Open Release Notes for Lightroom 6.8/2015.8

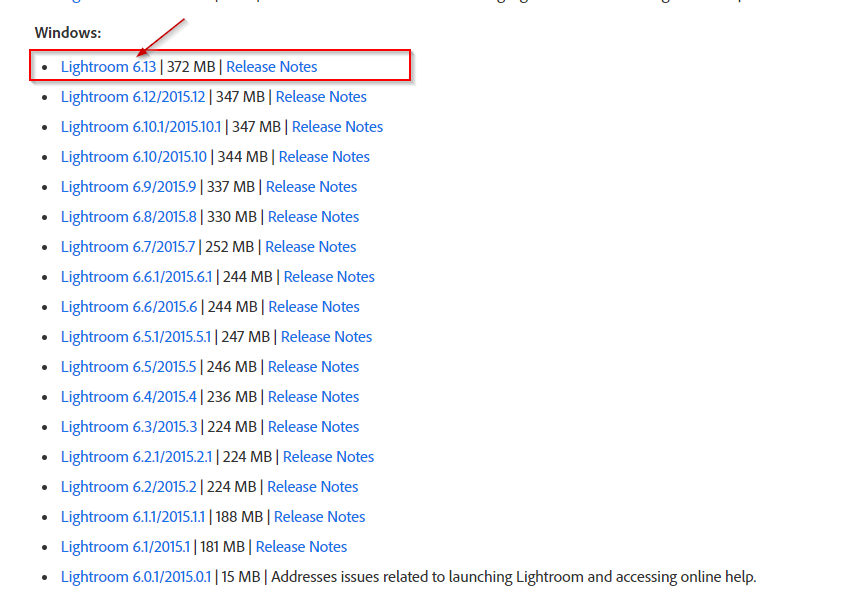click(x=314, y=217)
